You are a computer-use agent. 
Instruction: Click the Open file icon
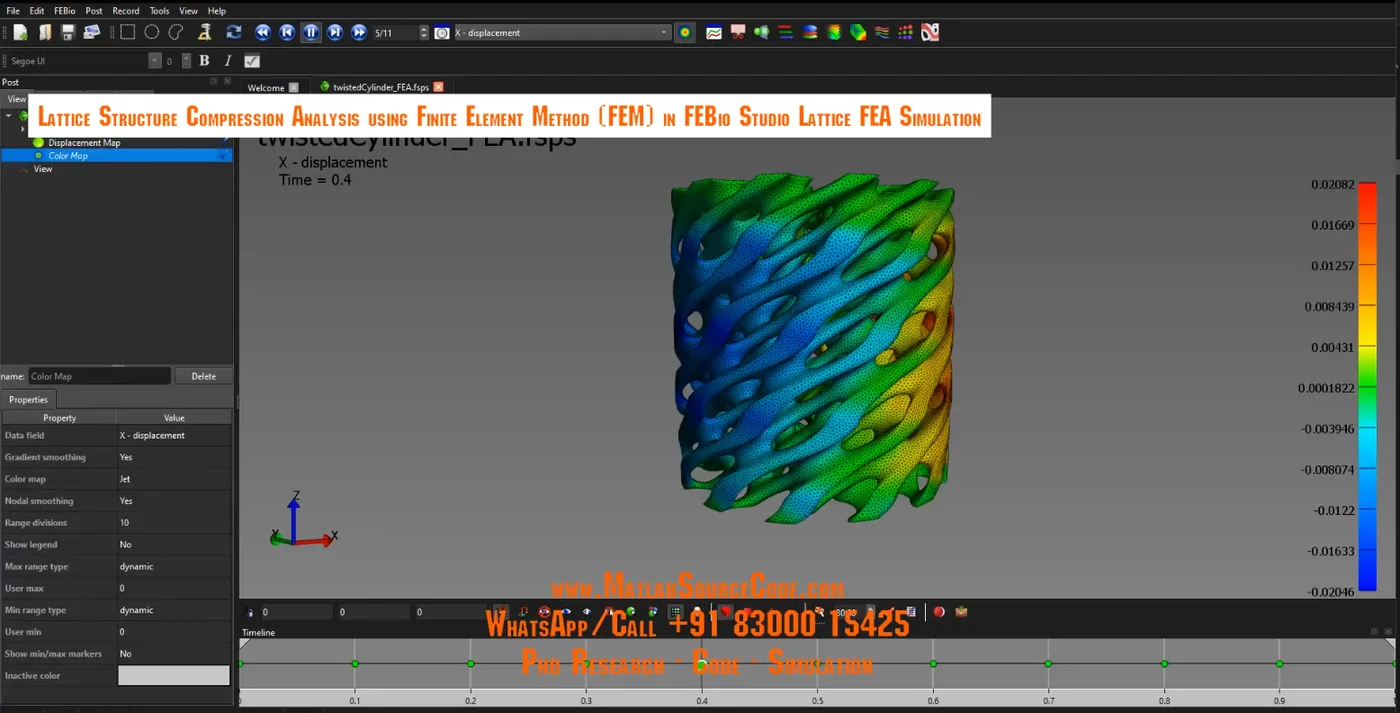pos(44,33)
